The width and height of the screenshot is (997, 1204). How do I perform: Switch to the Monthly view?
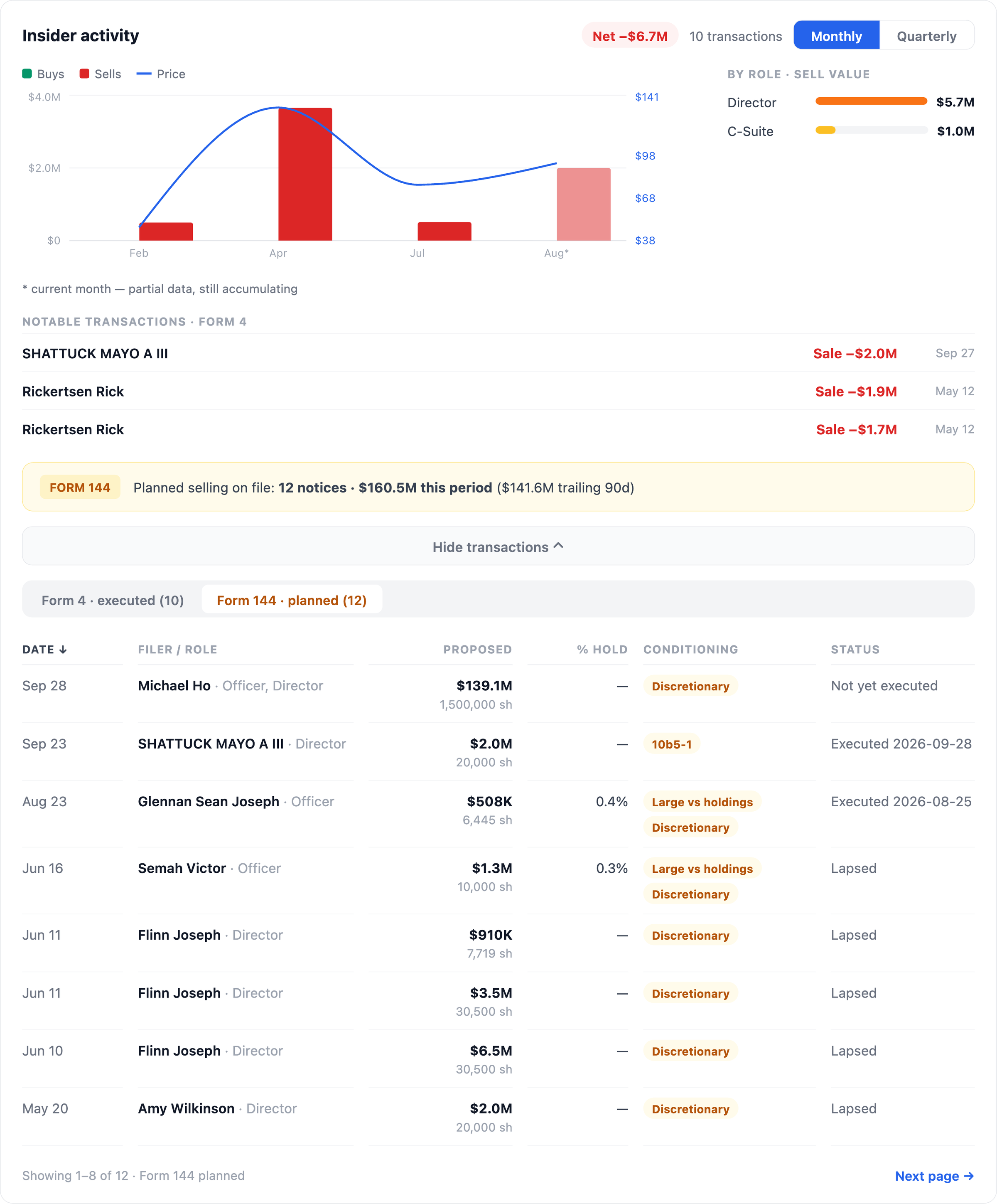[x=836, y=36]
